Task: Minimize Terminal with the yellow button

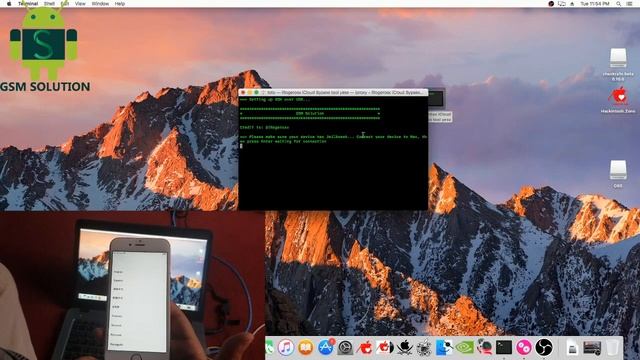Action: [x=250, y=93]
